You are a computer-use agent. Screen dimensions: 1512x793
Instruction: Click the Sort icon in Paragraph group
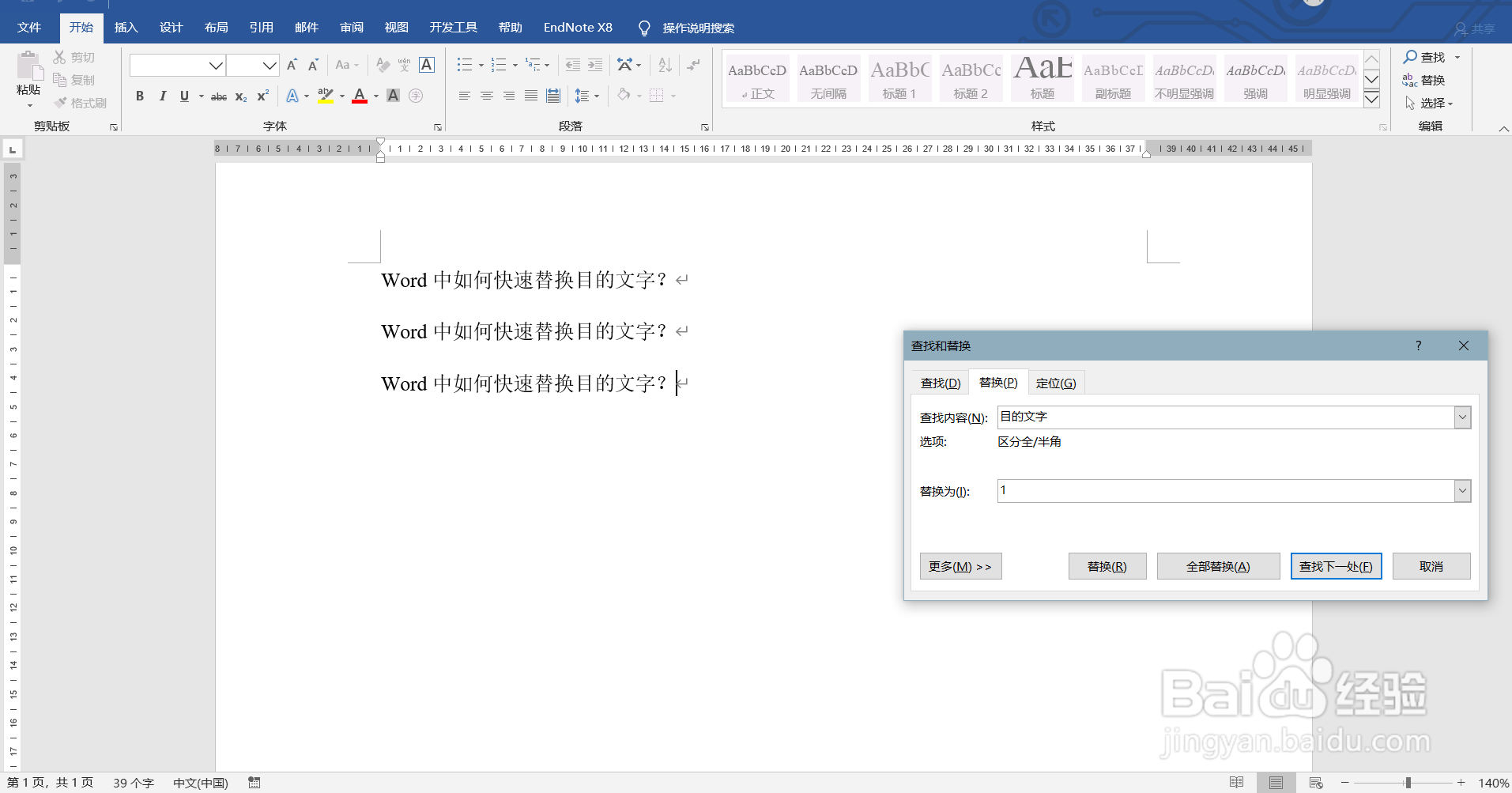point(664,65)
